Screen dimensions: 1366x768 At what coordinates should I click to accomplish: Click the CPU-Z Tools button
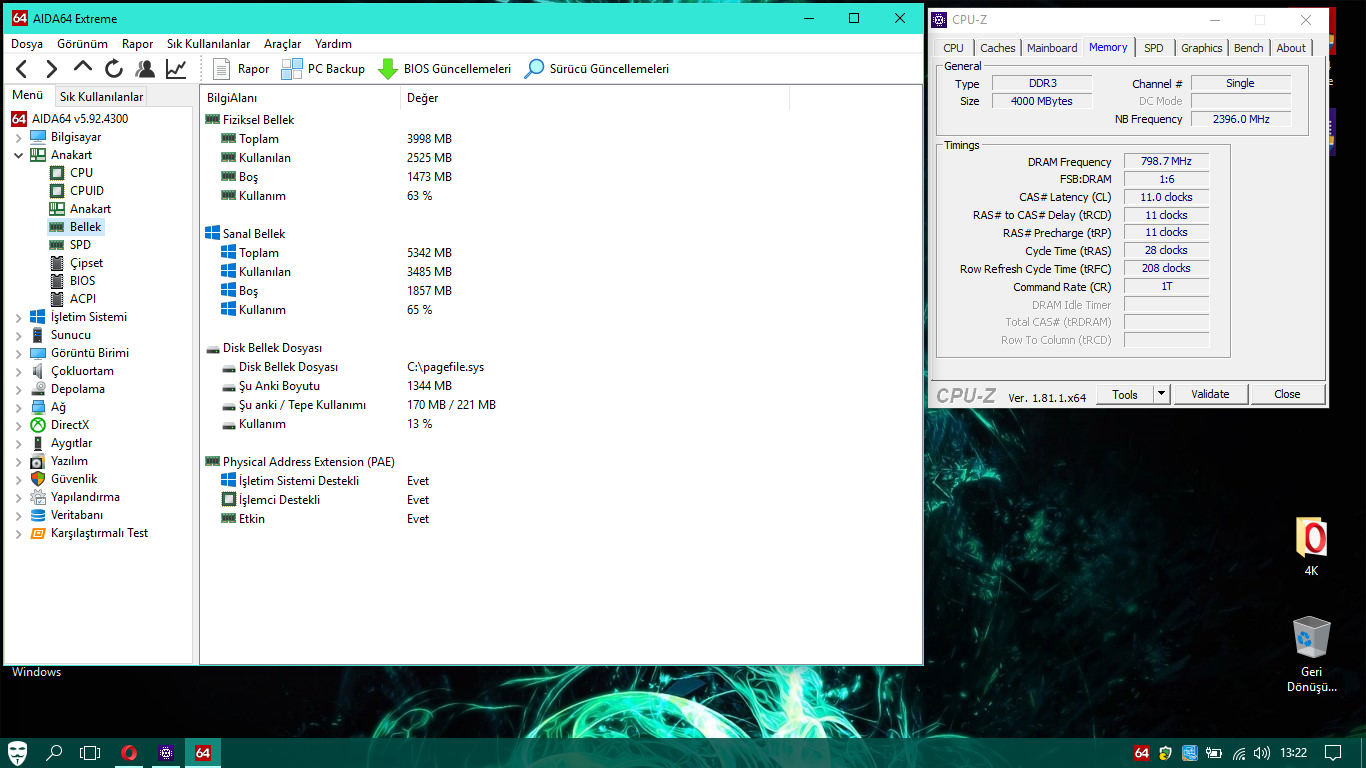[1125, 394]
